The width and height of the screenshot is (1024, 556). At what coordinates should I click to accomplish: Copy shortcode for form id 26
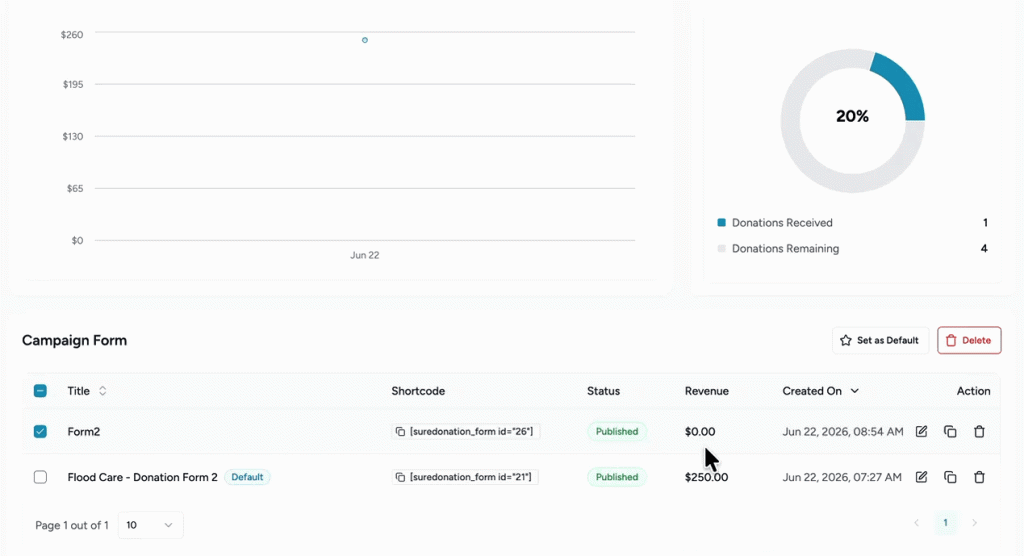pyautogui.click(x=400, y=432)
